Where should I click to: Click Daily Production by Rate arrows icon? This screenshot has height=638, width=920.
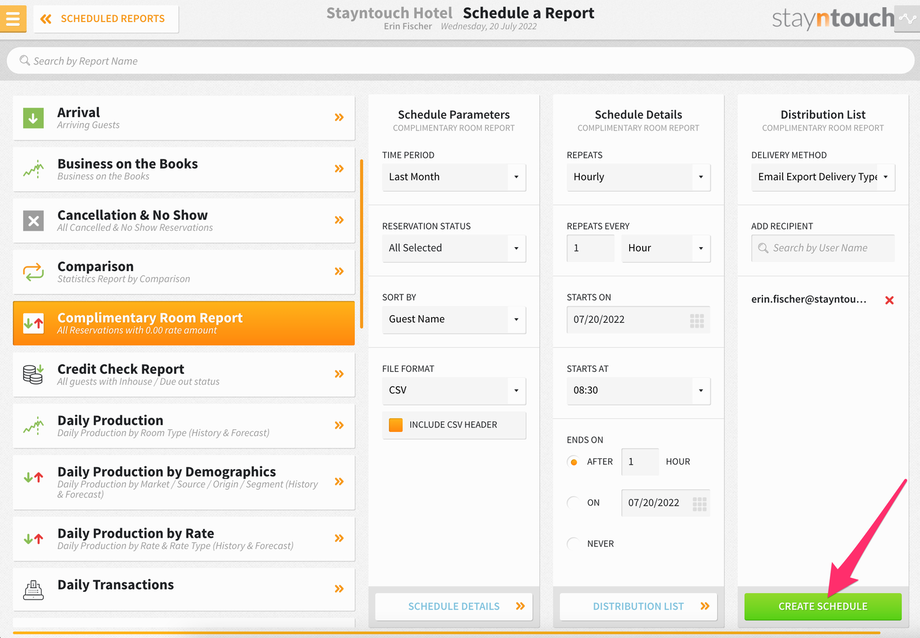[33, 538]
